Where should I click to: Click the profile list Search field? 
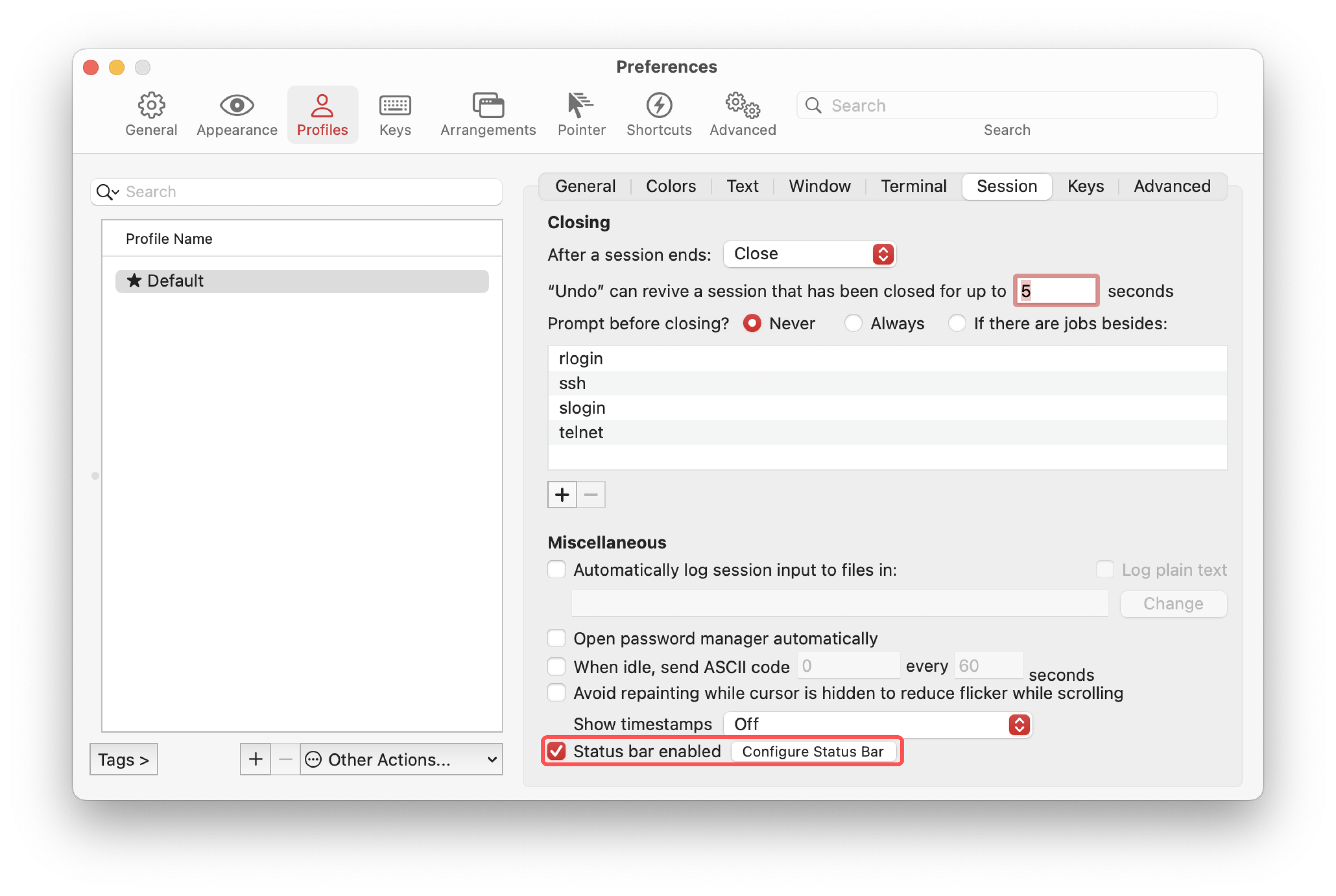[x=296, y=192]
